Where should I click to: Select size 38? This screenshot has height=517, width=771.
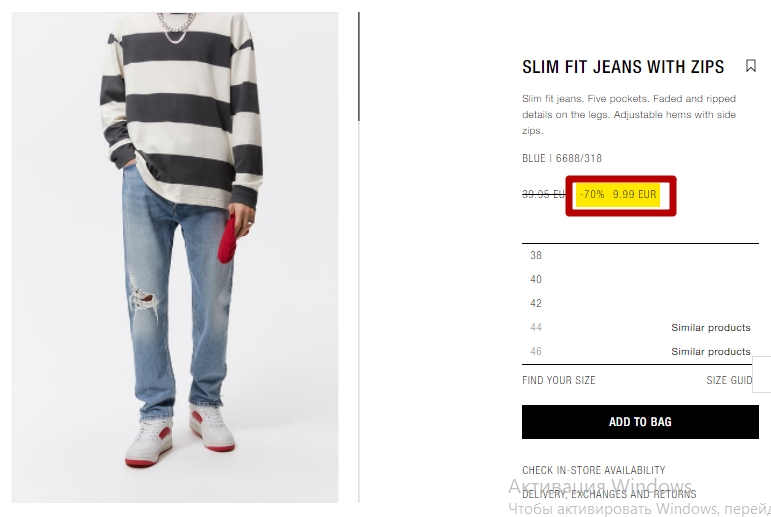tap(640, 255)
